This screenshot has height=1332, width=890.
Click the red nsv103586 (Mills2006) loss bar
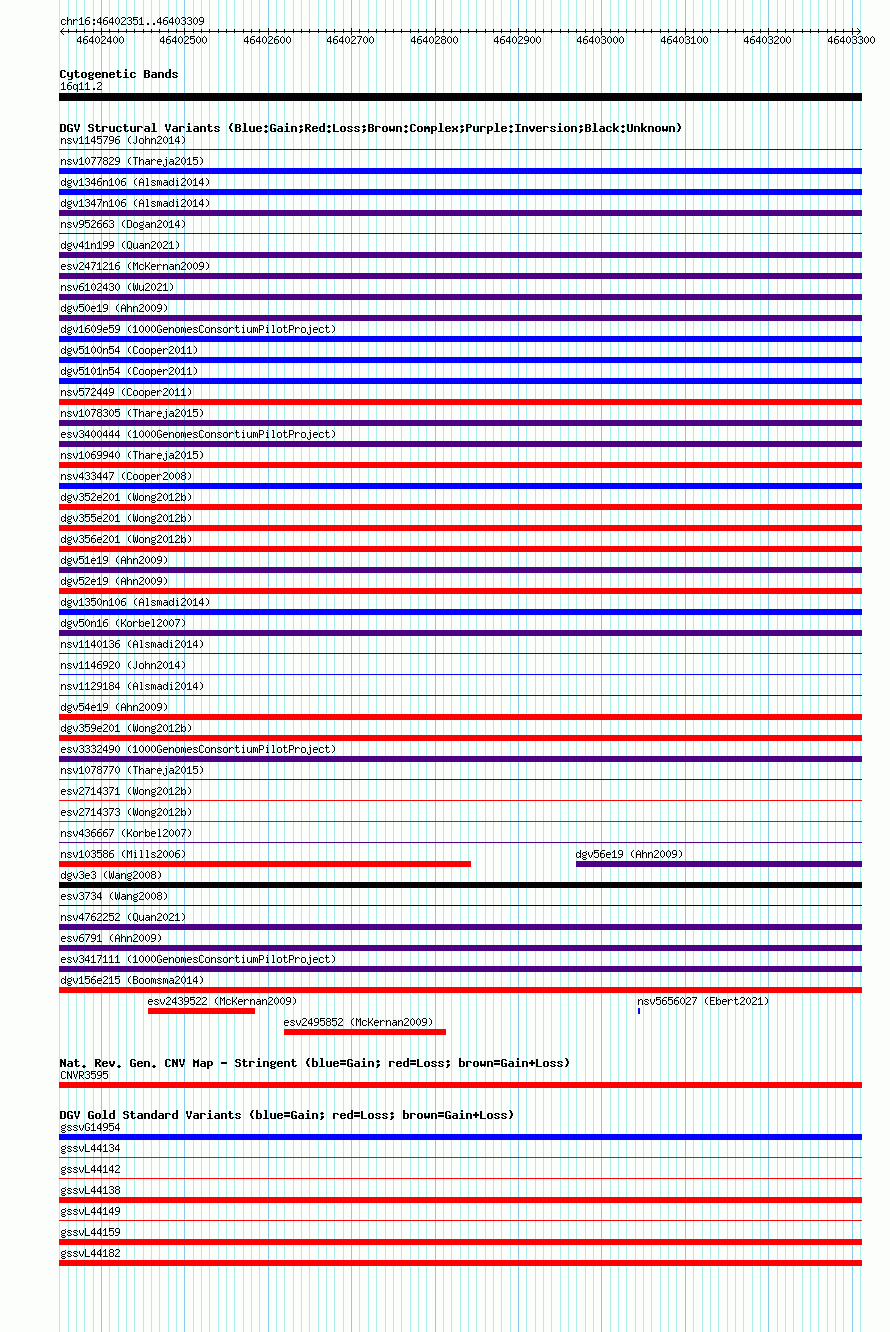point(265,864)
